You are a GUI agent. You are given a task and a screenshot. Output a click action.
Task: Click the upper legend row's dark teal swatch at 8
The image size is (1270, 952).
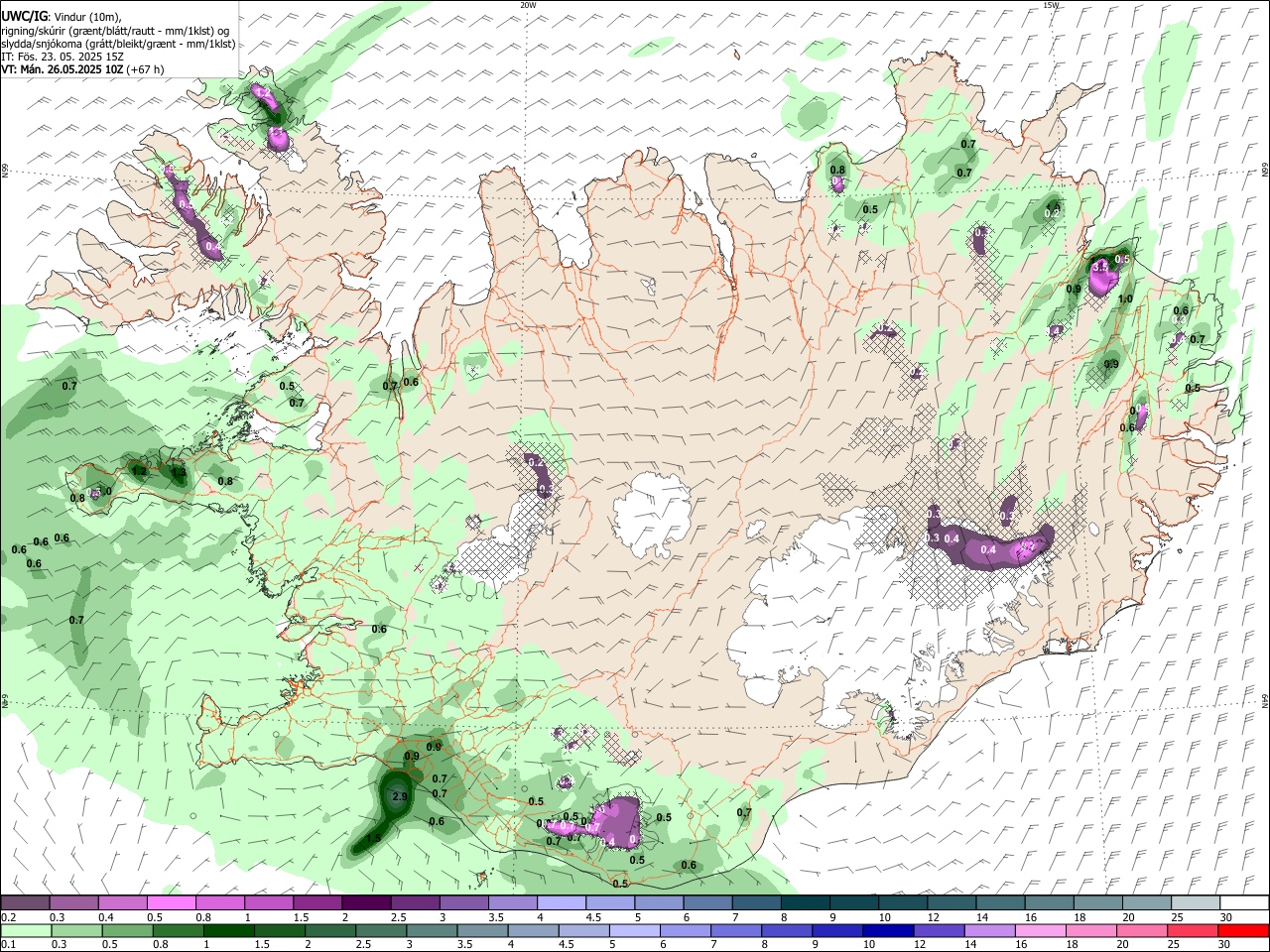point(806,903)
